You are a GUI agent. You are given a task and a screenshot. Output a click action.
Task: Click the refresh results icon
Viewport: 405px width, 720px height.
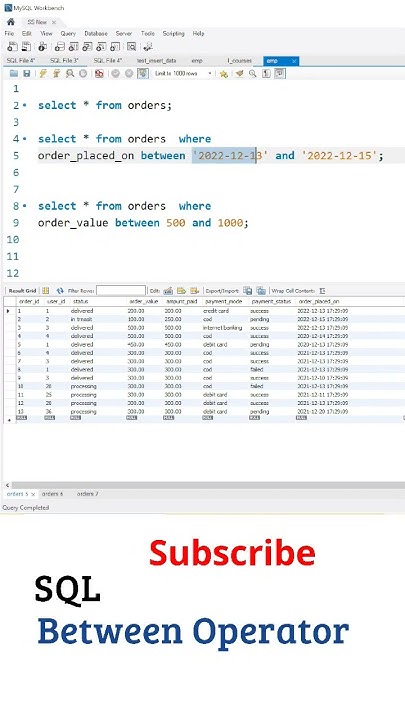click(60, 291)
